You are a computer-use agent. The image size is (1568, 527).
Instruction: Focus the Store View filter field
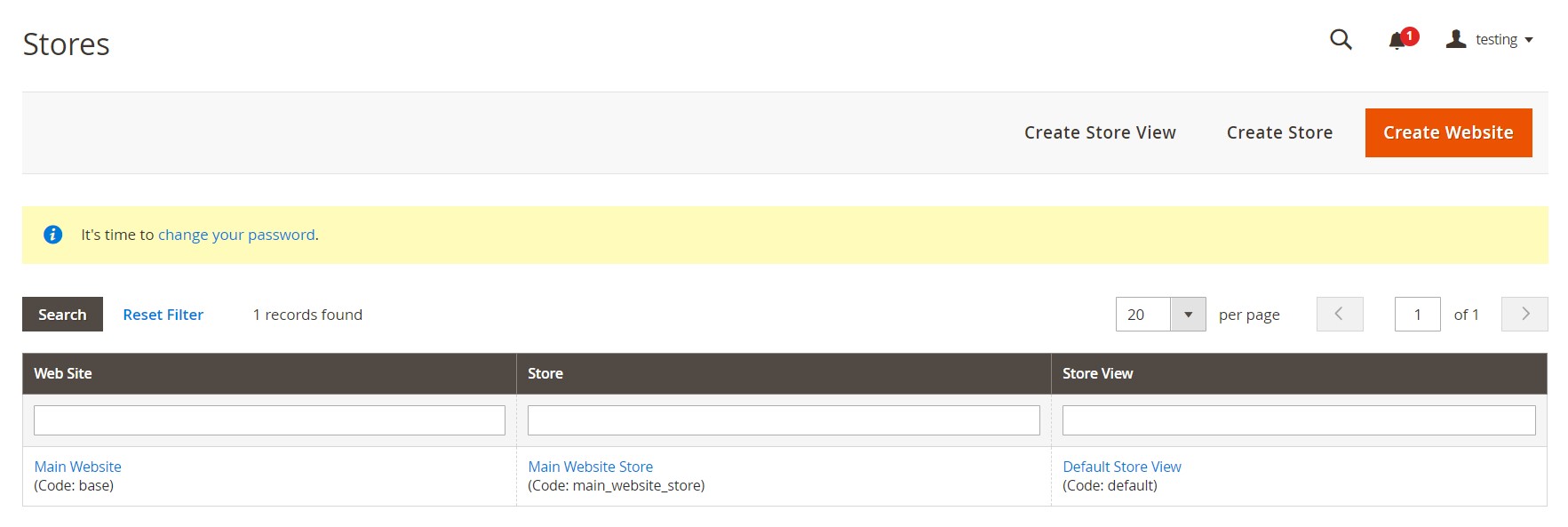(x=1298, y=420)
